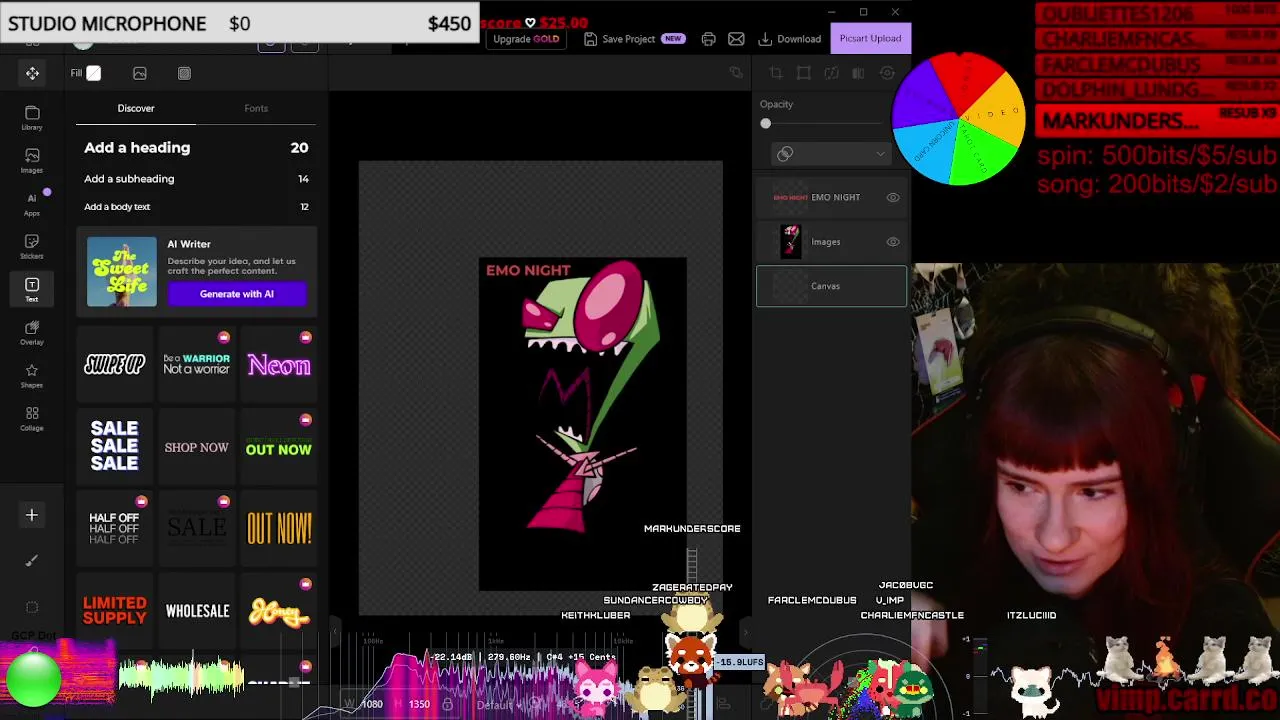Switch to the Fonts tab
Viewport: 1280px width, 720px height.
[x=256, y=108]
